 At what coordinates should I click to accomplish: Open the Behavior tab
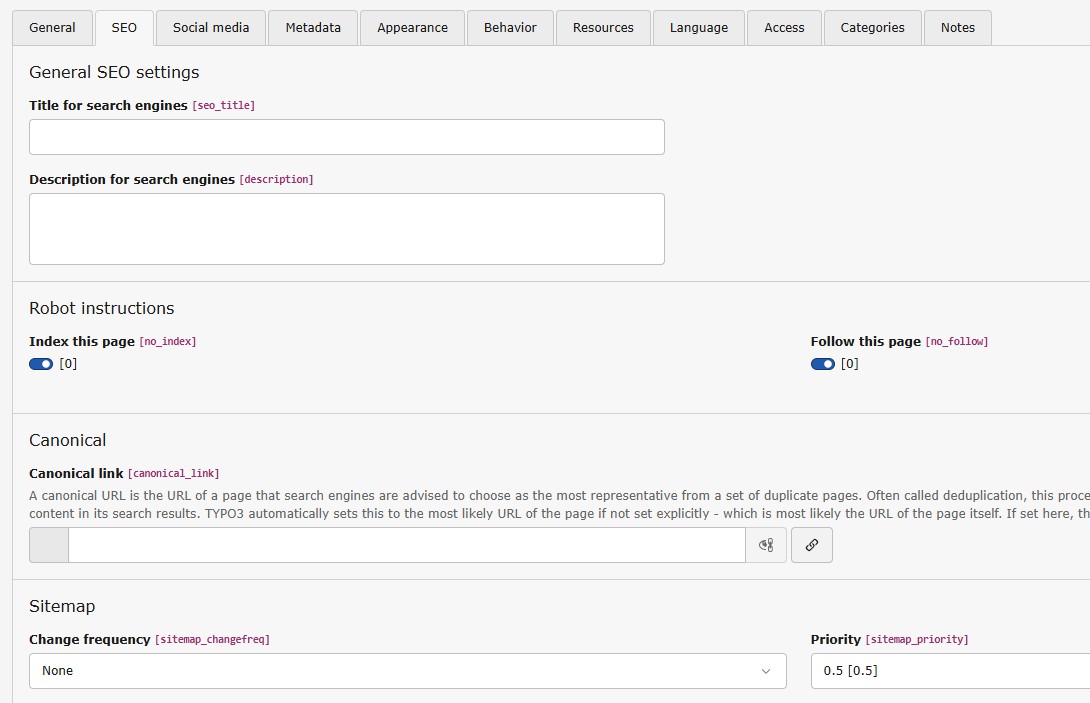(510, 28)
